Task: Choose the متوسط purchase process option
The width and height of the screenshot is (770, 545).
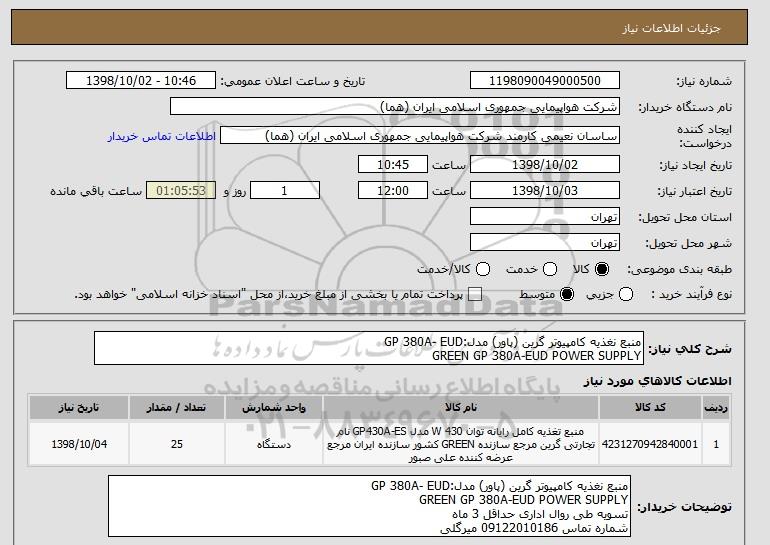Action: [567, 295]
